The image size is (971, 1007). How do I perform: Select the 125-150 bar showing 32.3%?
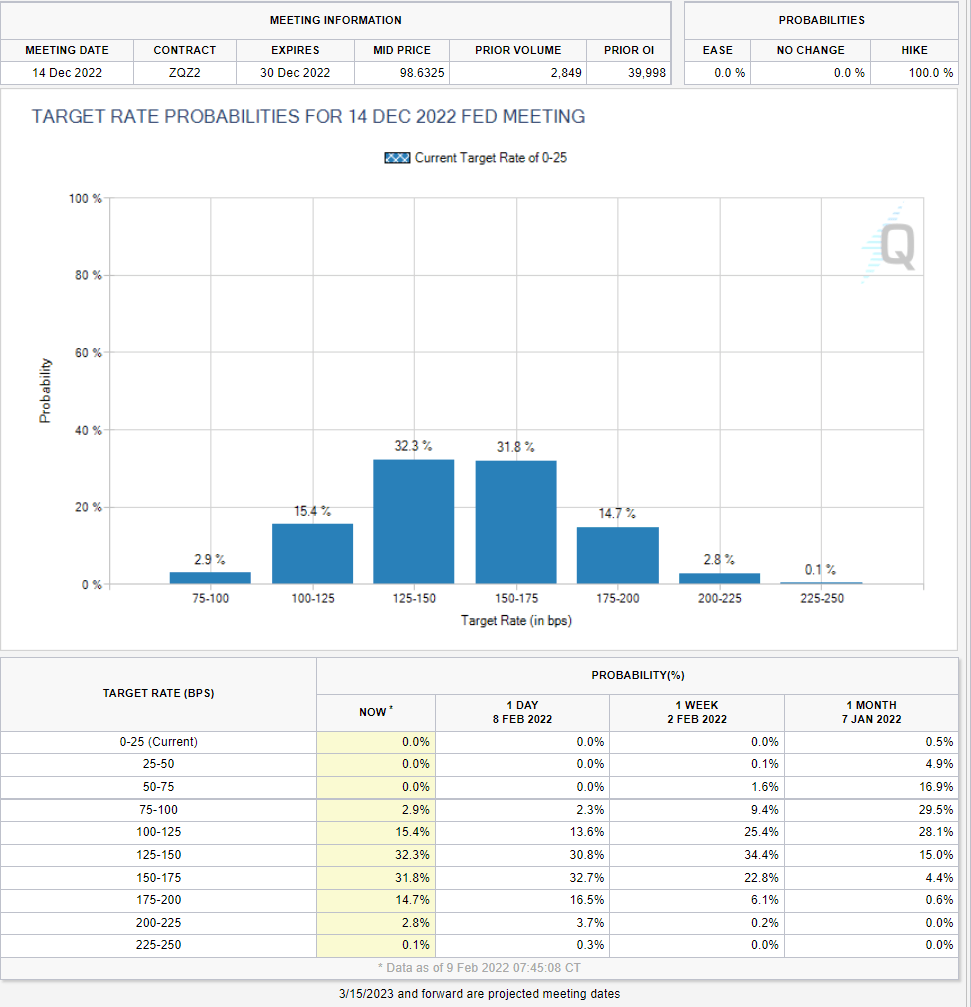coord(413,521)
